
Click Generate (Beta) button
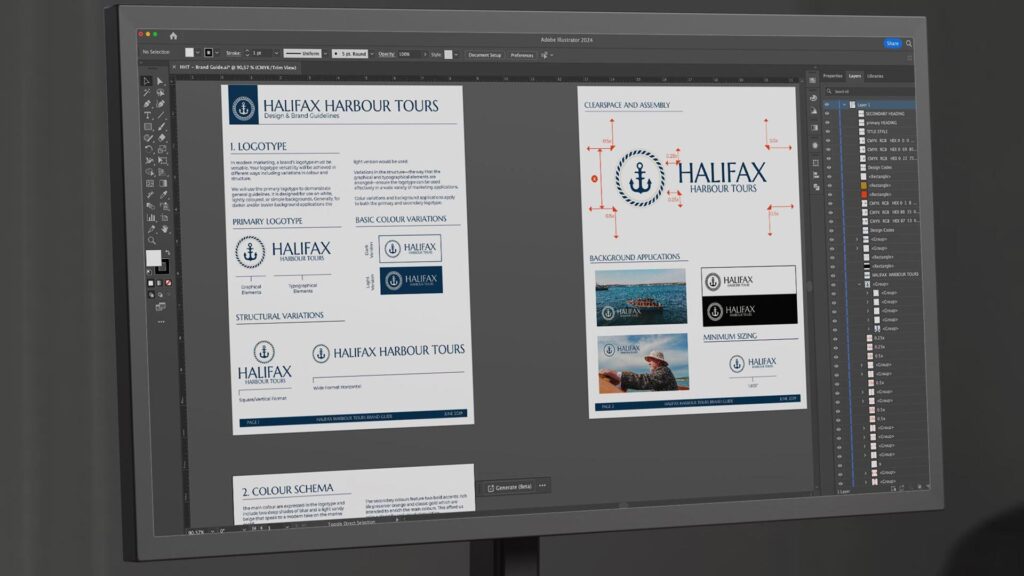[x=509, y=487]
